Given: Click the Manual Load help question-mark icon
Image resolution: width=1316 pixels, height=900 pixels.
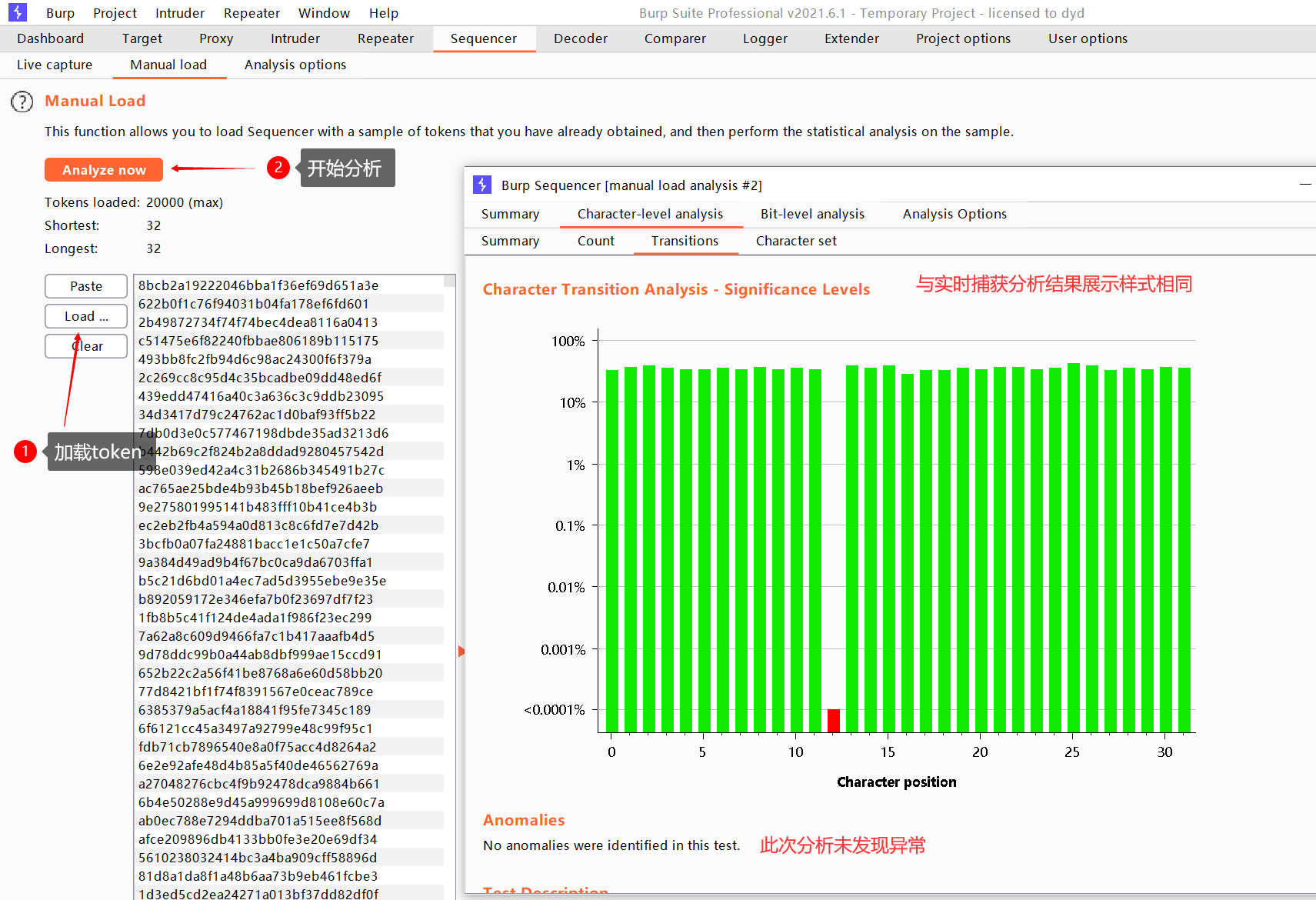Looking at the screenshot, I should (22, 102).
